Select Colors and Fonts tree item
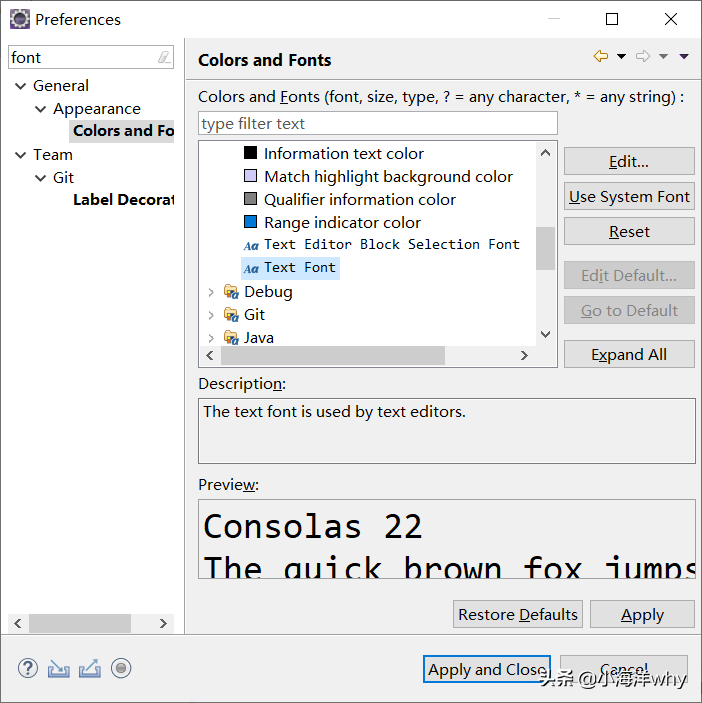Screen dimensions: 702x703 tap(122, 131)
